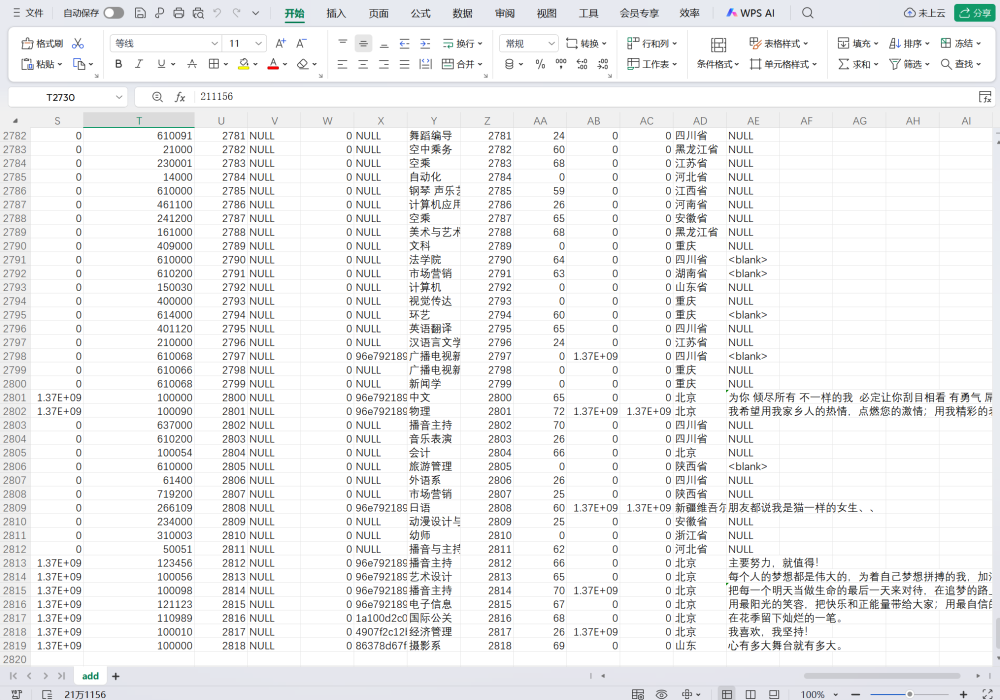The width and height of the screenshot is (1000, 700).
Task: Click the yellow fill color swatch
Action: (x=243, y=64)
